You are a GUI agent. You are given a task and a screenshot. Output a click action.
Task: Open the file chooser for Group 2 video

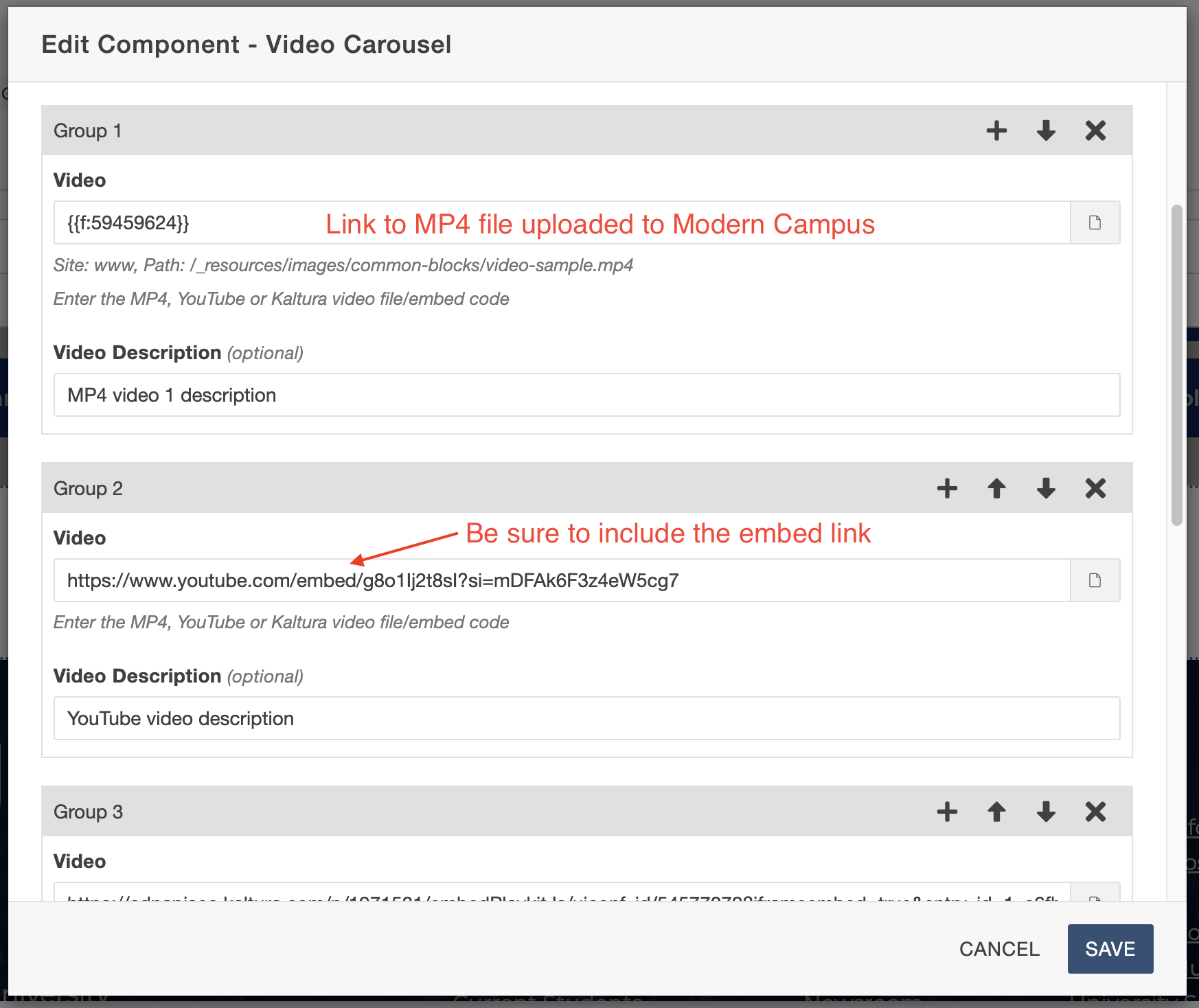[x=1095, y=580]
